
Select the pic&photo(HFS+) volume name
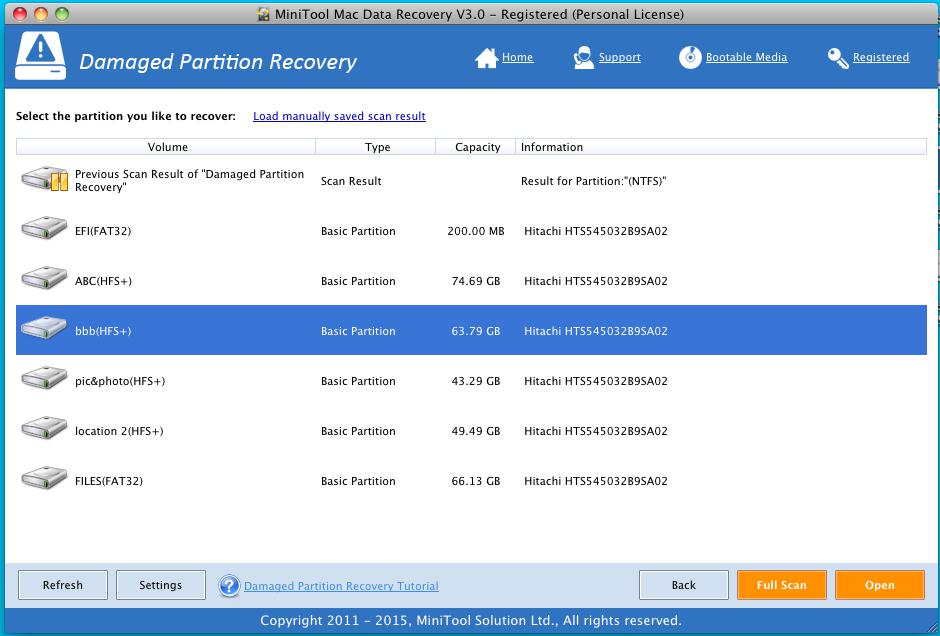pos(120,381)
